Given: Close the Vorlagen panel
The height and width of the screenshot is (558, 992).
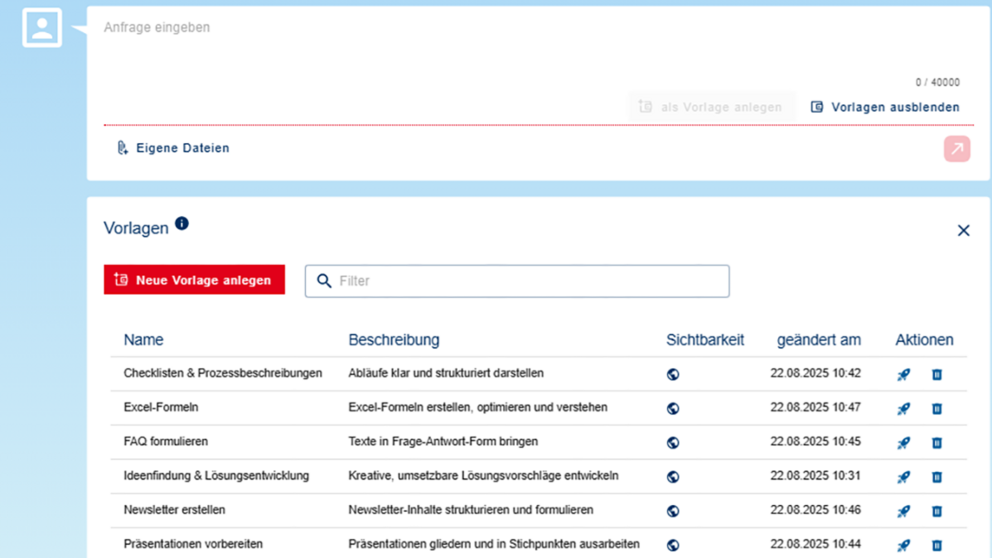Looking at the screenshot, I should tap(963, 230).
